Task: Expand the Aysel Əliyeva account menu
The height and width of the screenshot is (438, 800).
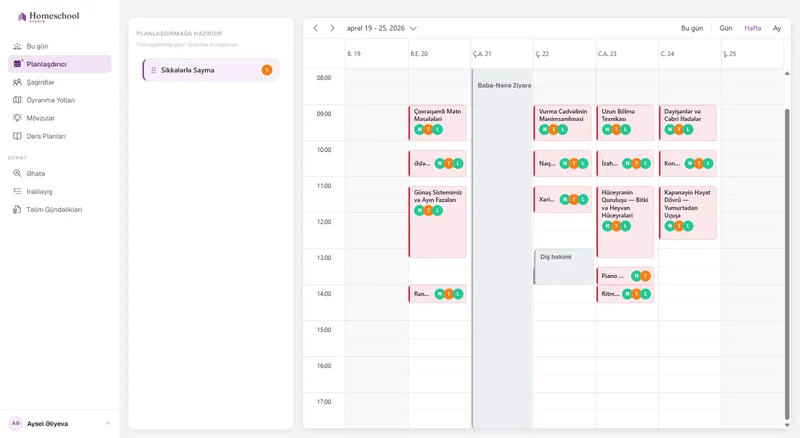Action: pos(108,424)
